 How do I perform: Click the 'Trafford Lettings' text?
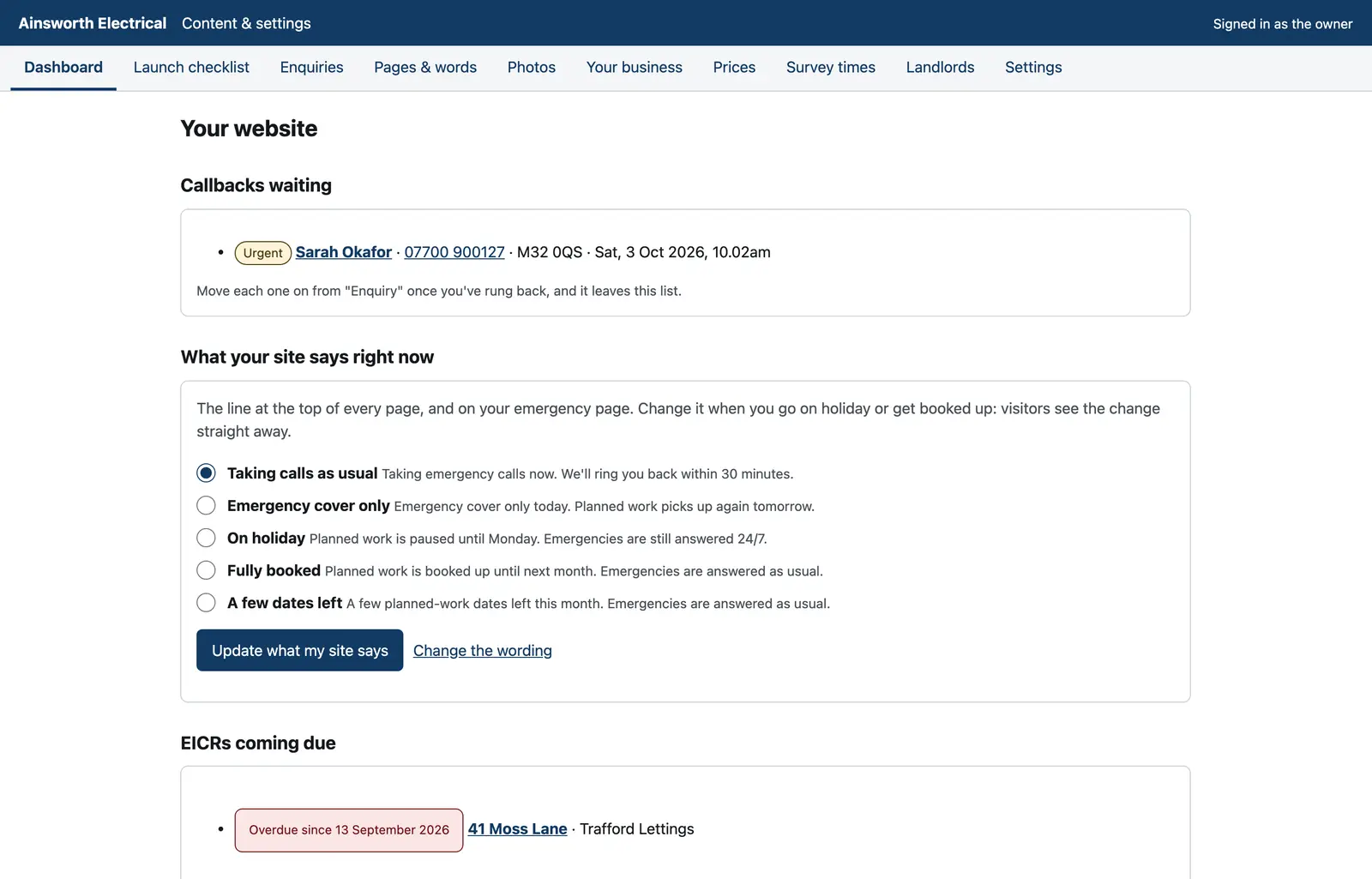[x=637, y=829]
